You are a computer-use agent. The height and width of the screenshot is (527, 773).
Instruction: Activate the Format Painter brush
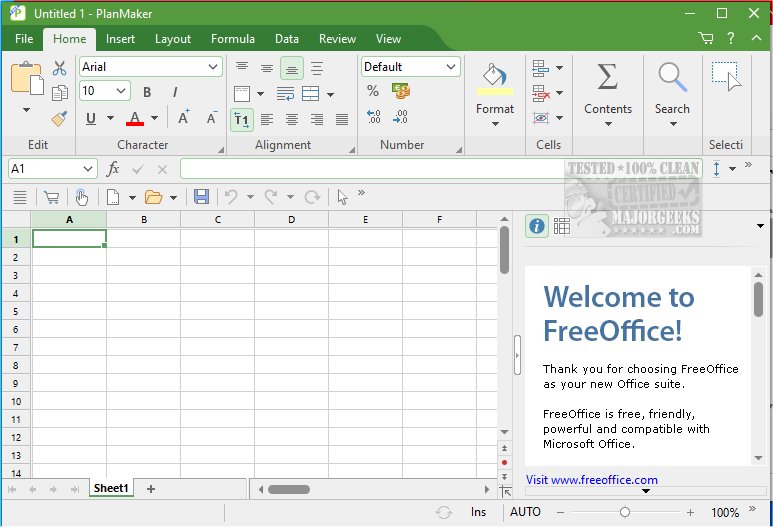coord(60,118)
